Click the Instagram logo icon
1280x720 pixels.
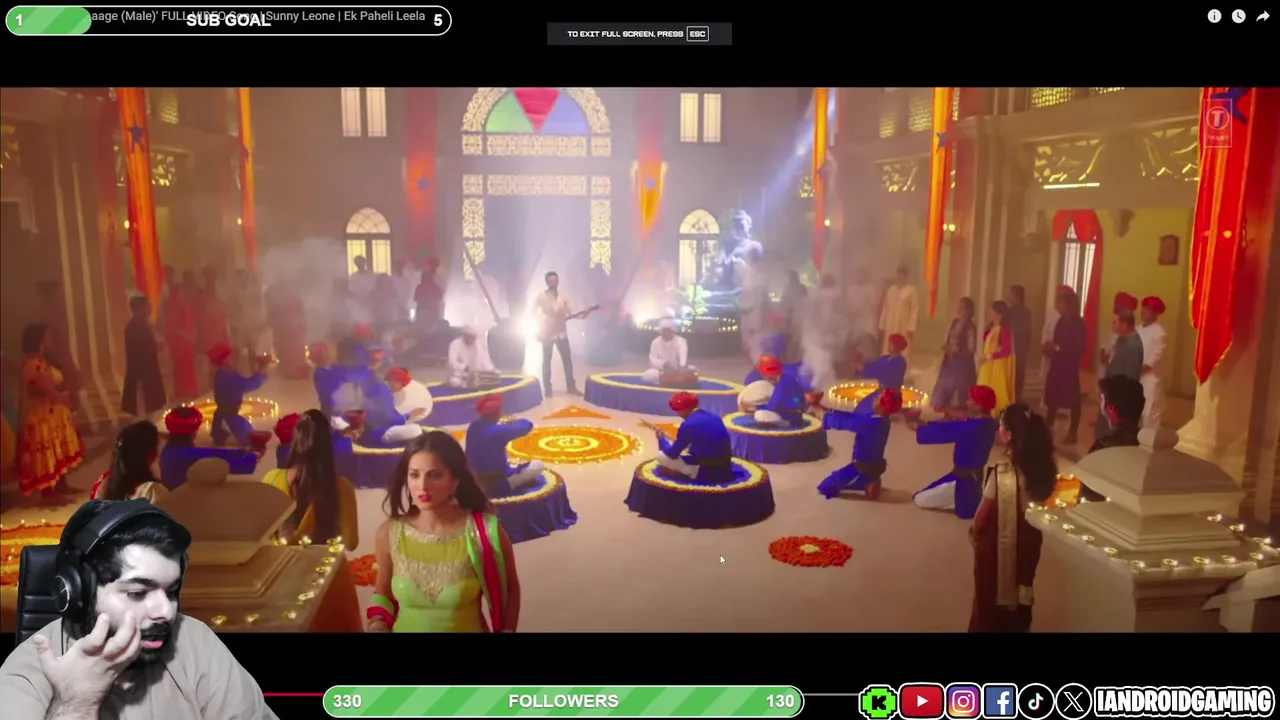coord(963,701)
